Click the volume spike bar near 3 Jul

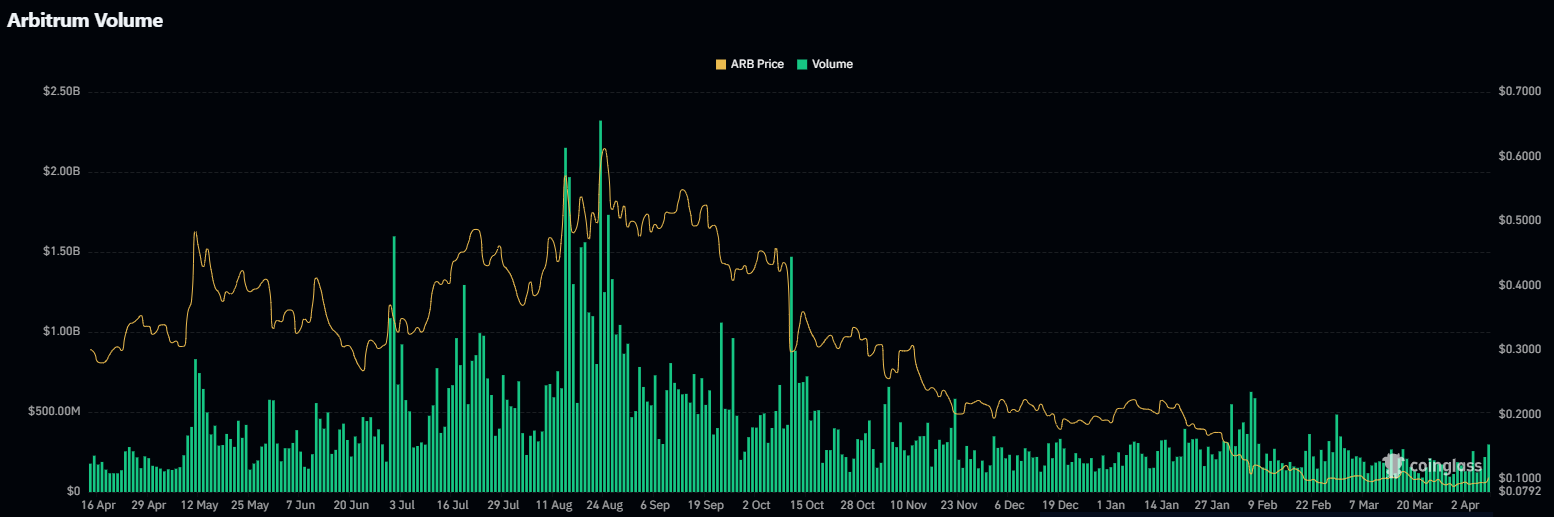(x=394, y=360)
